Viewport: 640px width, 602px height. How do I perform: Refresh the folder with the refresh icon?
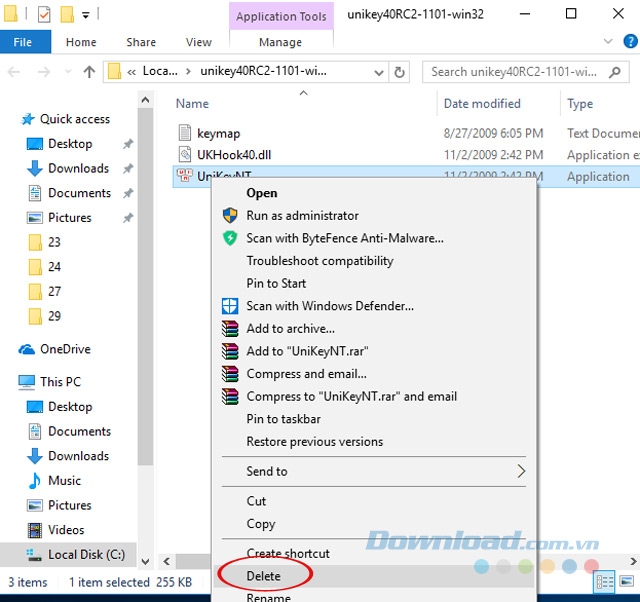[399, 72]
